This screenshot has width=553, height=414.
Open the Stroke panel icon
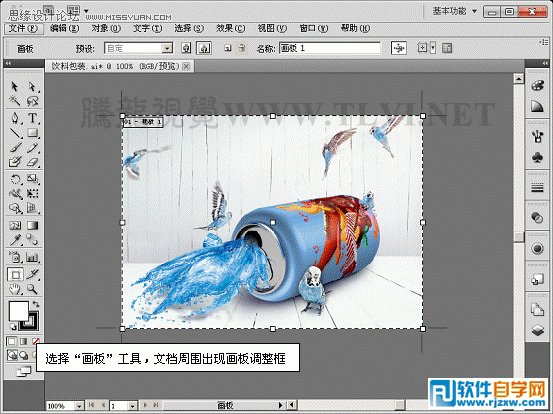(537, 188)
